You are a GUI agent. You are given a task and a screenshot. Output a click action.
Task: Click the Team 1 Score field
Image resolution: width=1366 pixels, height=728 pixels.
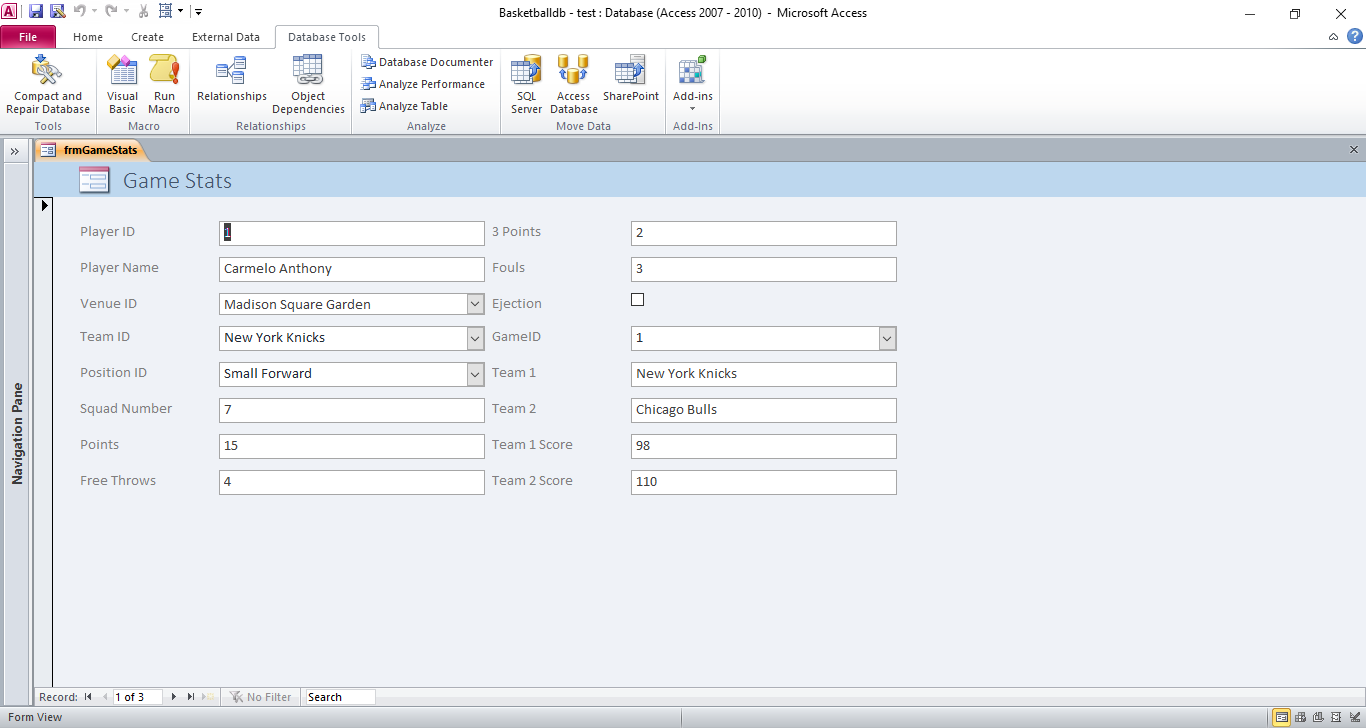764,446
